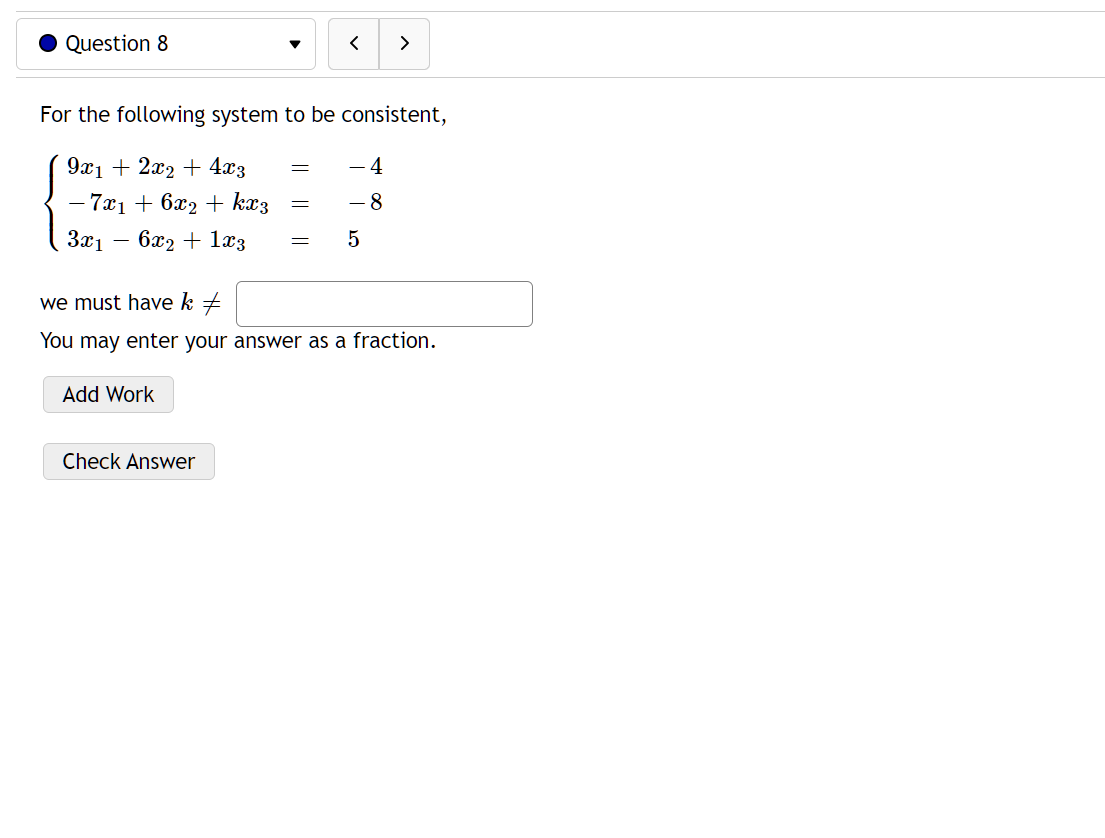The height and width of the screenshot is (838, 1105).
Task: Click the blue question status indicator dot
Action: (x=46, y=43)
